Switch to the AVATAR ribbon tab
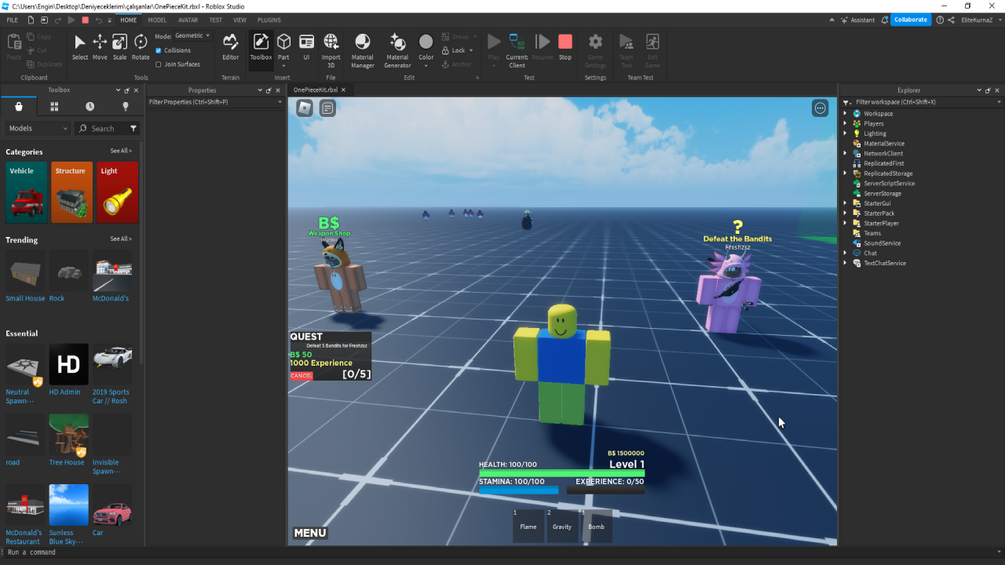The height and width of the screenshot is (565, 1005). pyautogui.click(x=188, y=20)
